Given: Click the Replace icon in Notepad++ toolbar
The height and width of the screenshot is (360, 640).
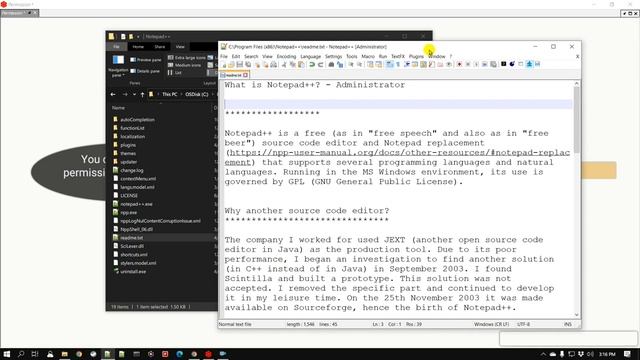Looking at the screenshot, I should [340, 64].
